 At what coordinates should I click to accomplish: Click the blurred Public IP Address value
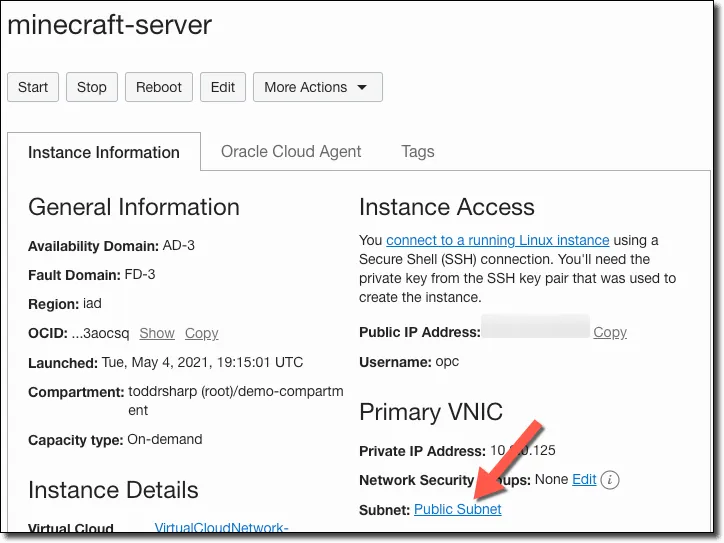(x=536, y=326)
